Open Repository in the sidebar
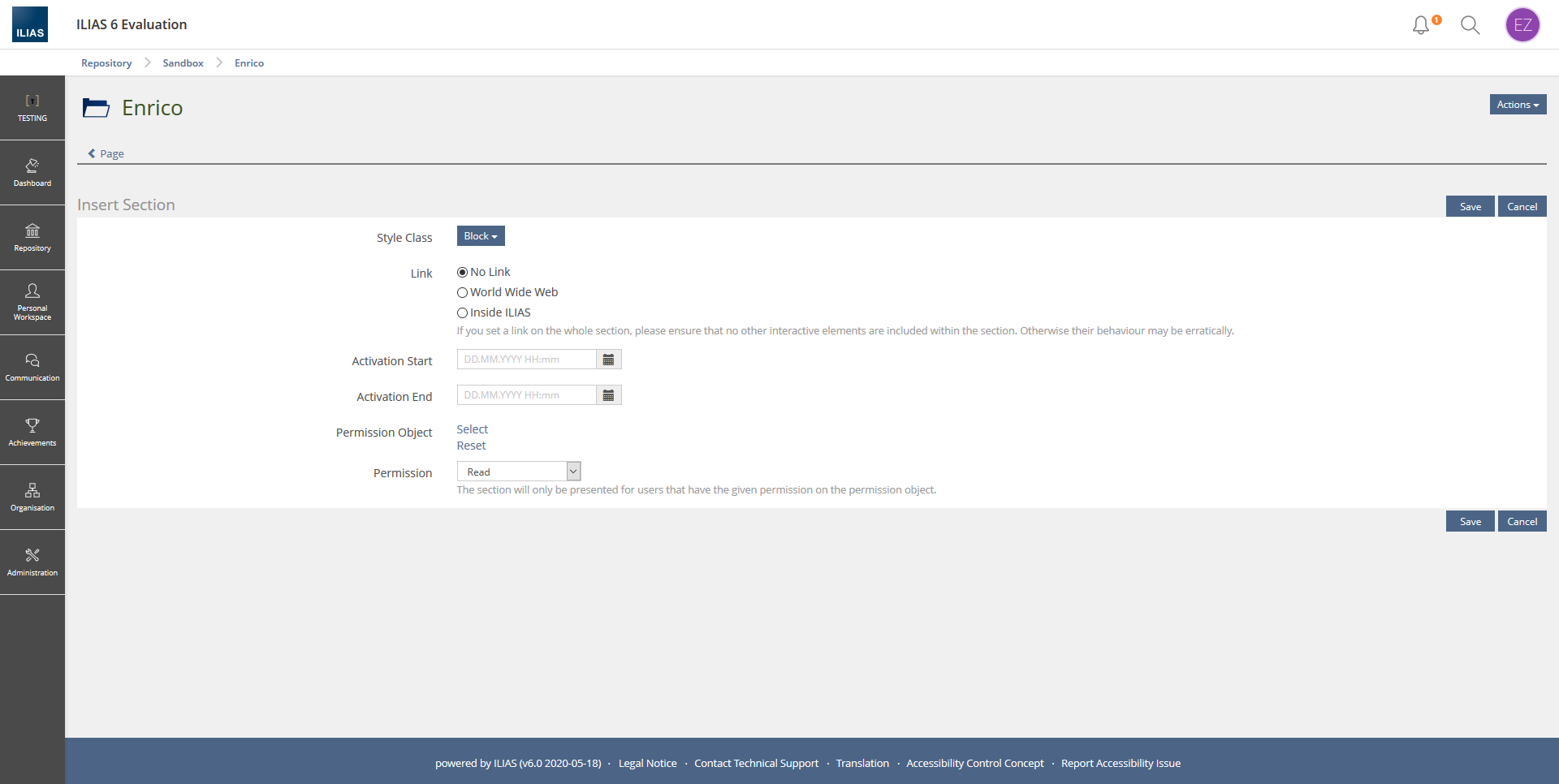Viewport: 1559px width, 784px height. (32, 238)
